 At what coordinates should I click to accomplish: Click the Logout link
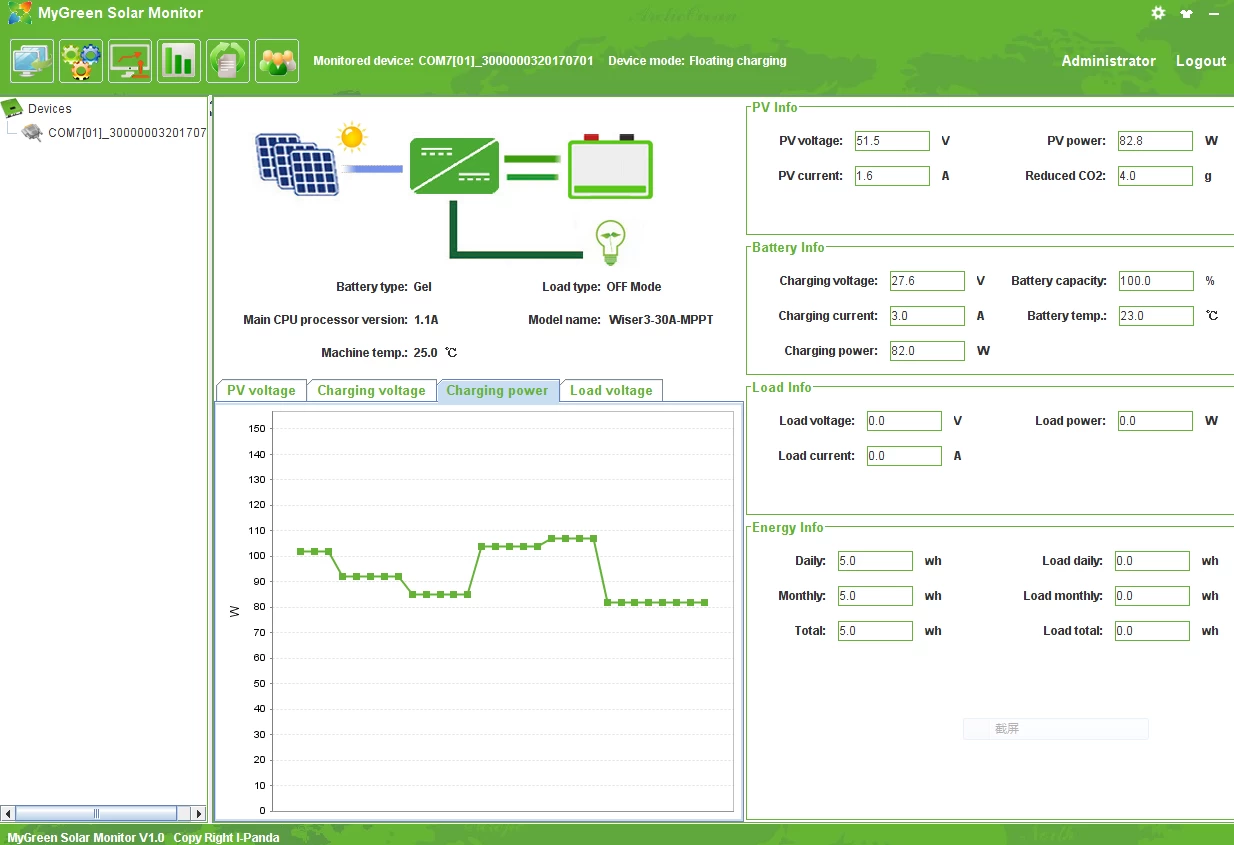tap(1201, 61)
